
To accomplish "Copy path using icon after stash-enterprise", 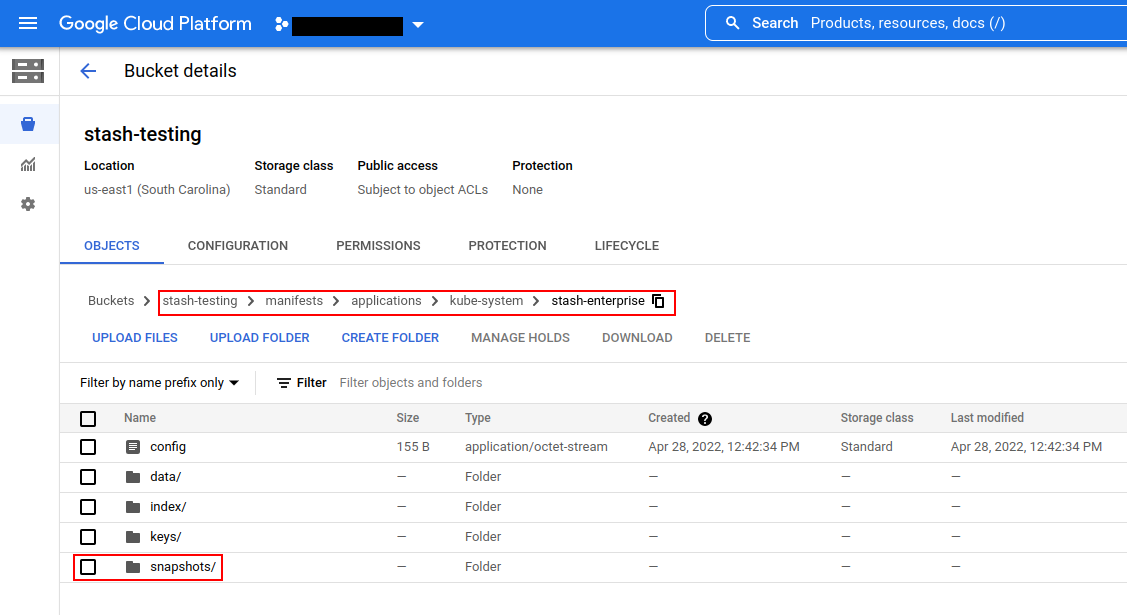I will tap(658, 301).
